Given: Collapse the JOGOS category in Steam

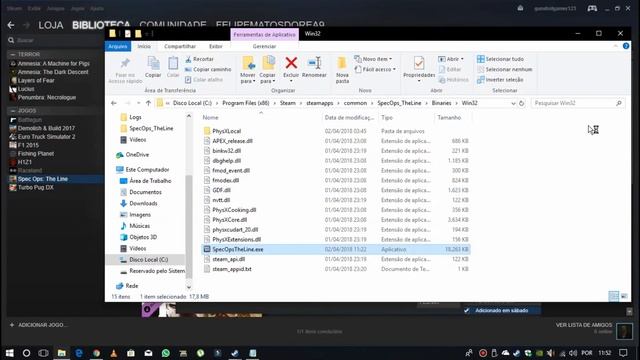Looking at the screenshot, I should [13, 111].
